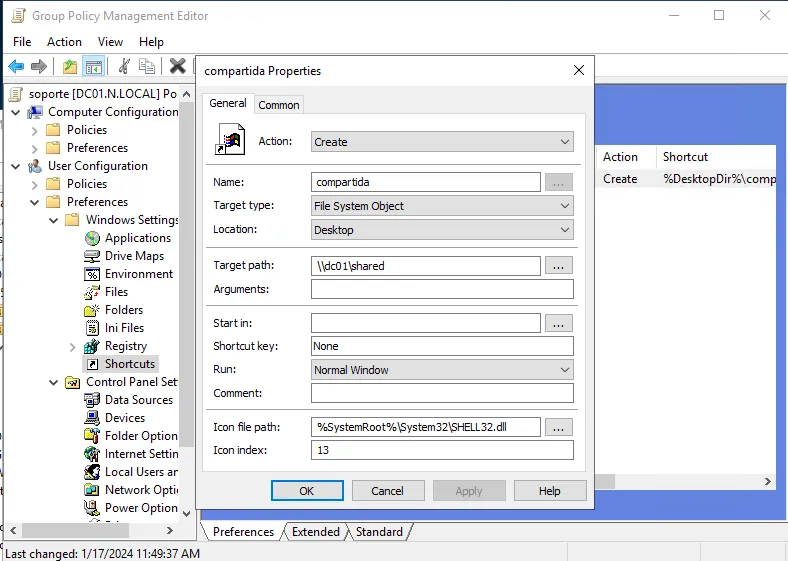Open the Action dropdown
This screenshot has height=561, width=788.
coord(441,142)
